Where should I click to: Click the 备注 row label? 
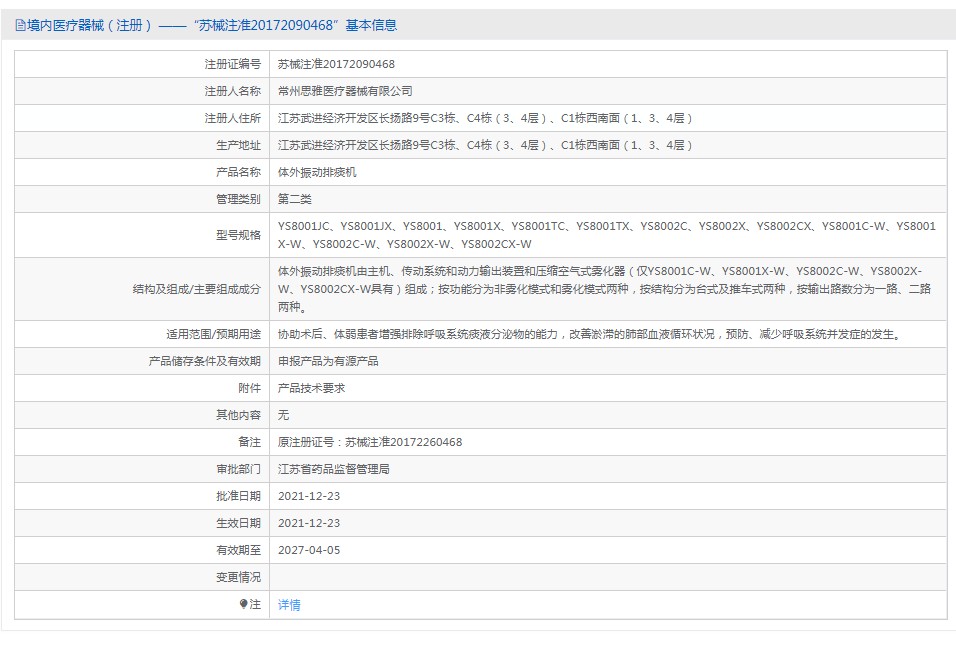[x=249, y=442]
